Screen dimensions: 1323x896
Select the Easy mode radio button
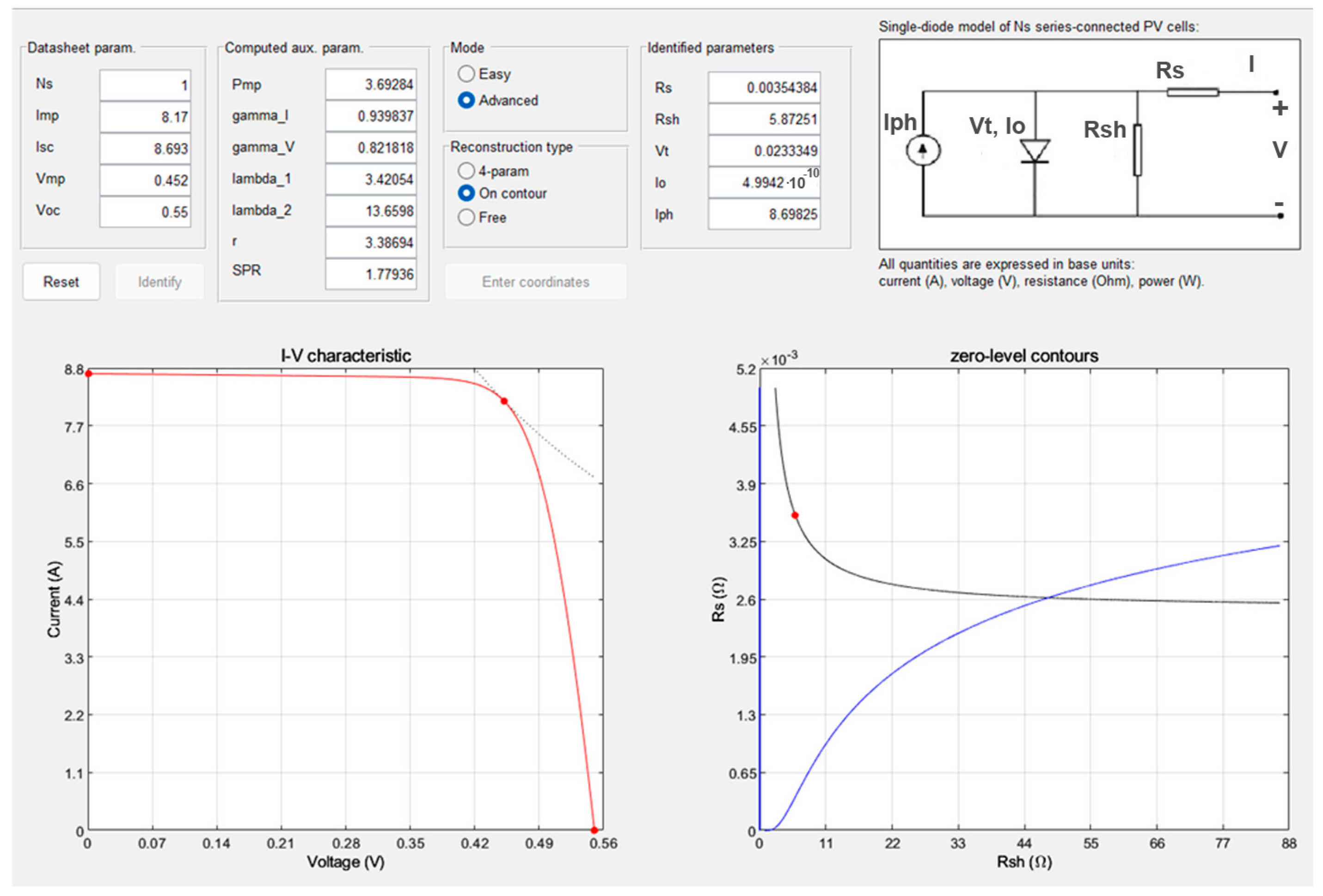point(465,74)
